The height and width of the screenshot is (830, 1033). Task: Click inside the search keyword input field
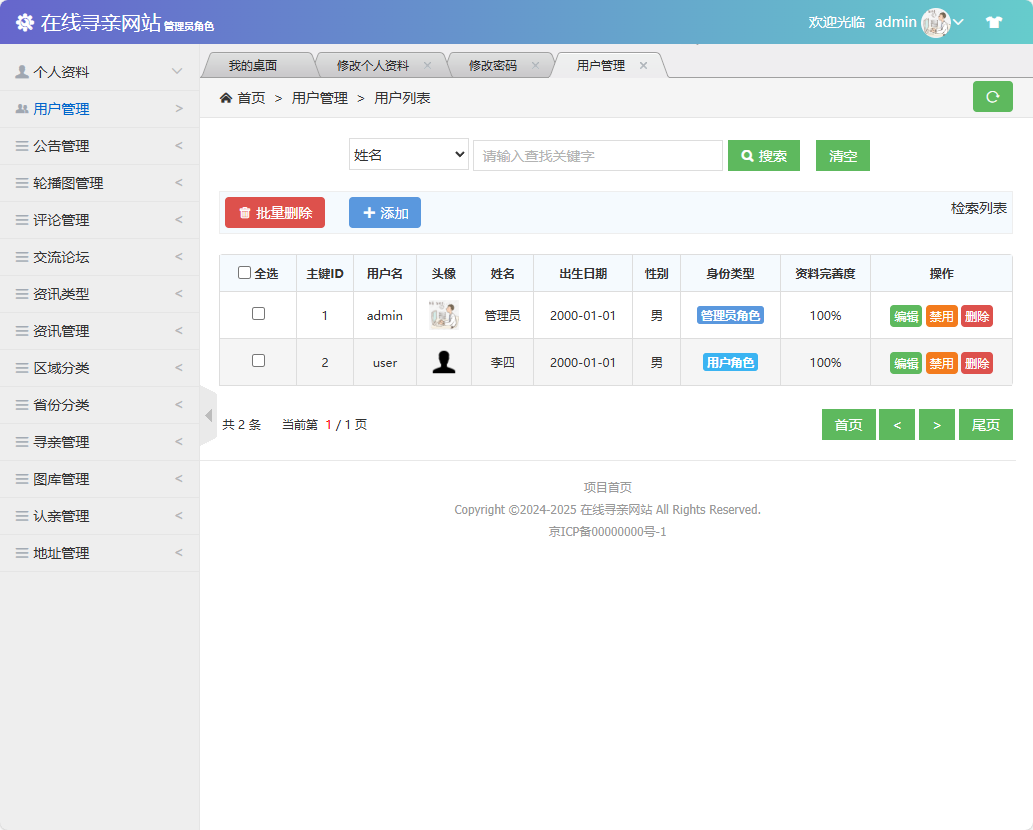(597, 155)
